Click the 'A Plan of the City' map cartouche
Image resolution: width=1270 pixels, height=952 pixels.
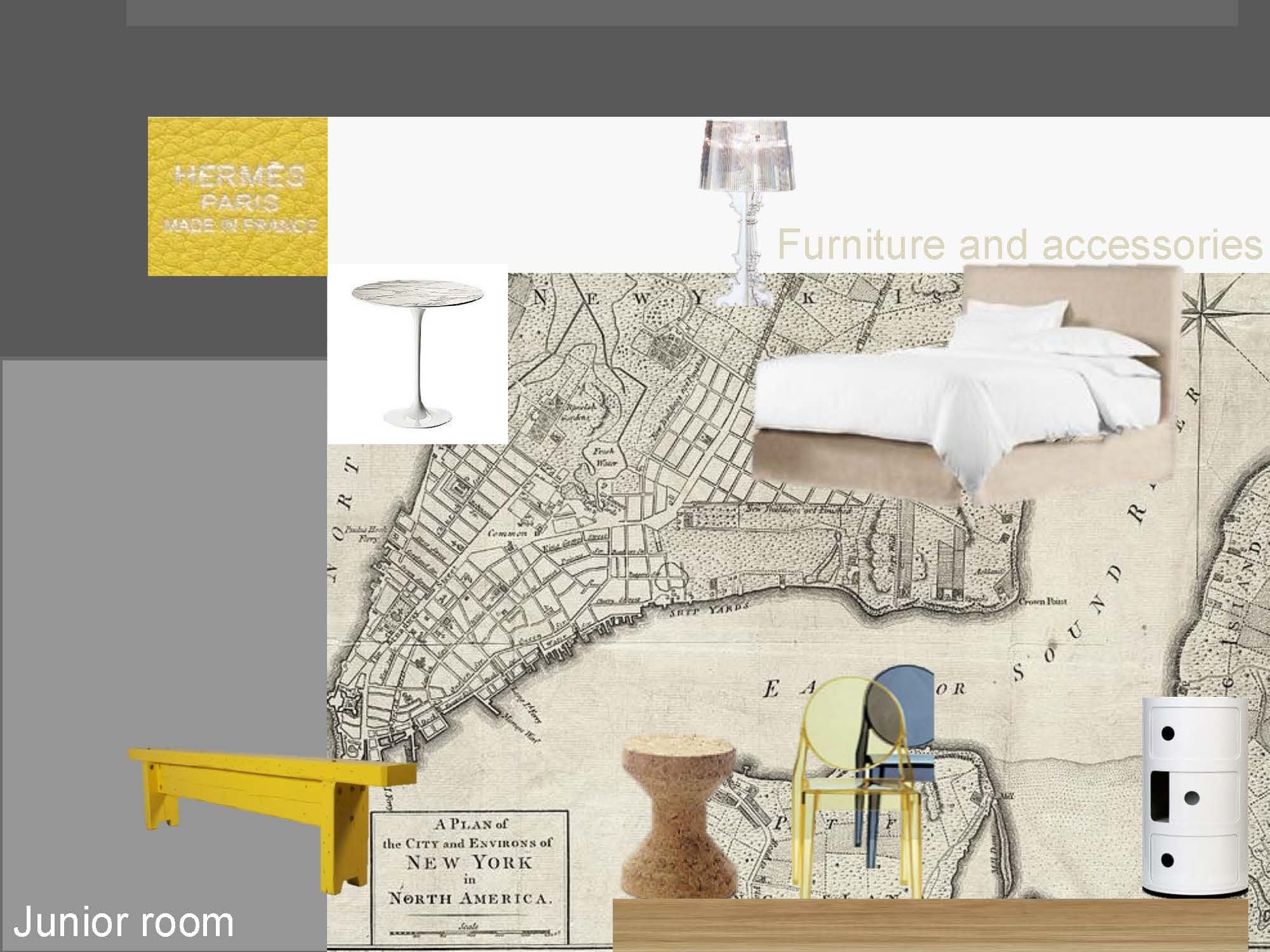pyautogui.click(x=469, y=877)
